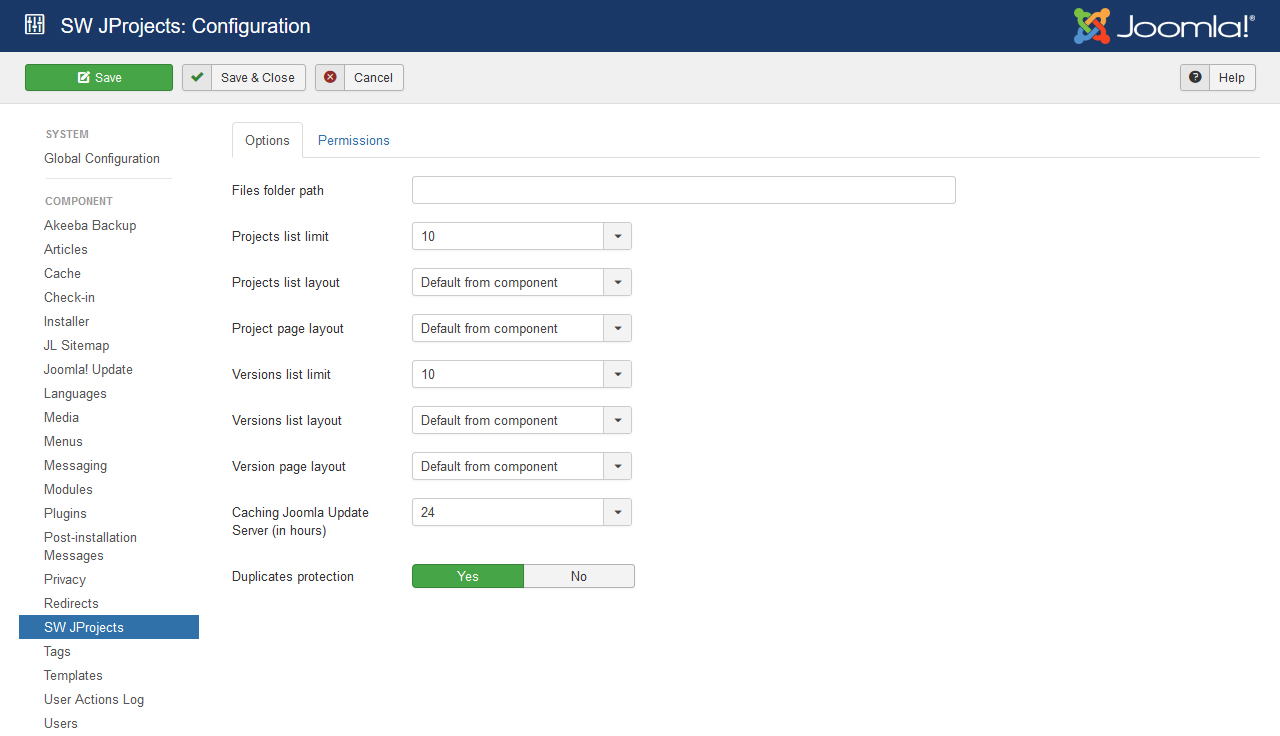Viewport: 1280px width, 736px height.
Task: Click the configuration sliders icon in title
Action: [x=35, y=26]
